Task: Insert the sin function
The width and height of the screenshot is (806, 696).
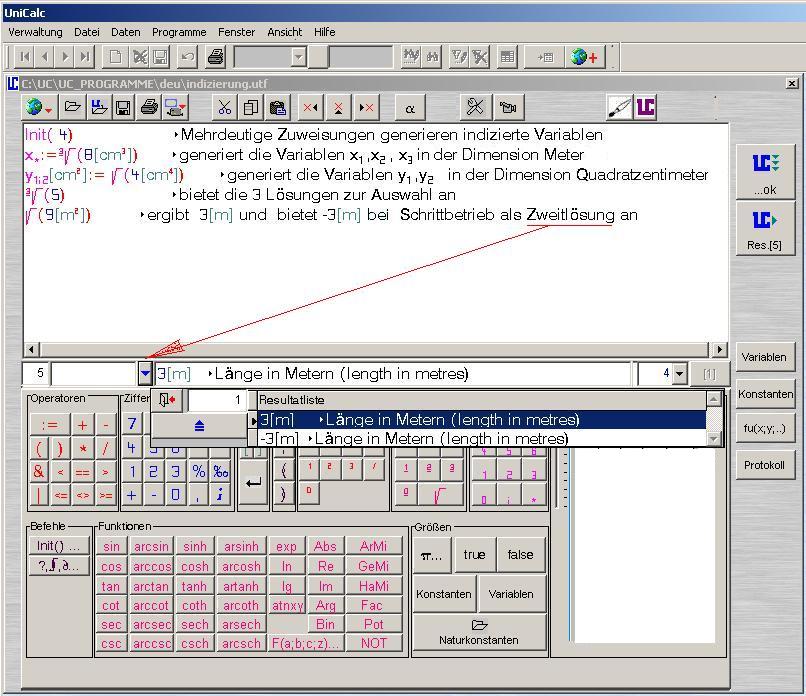Action: point(111,546)
